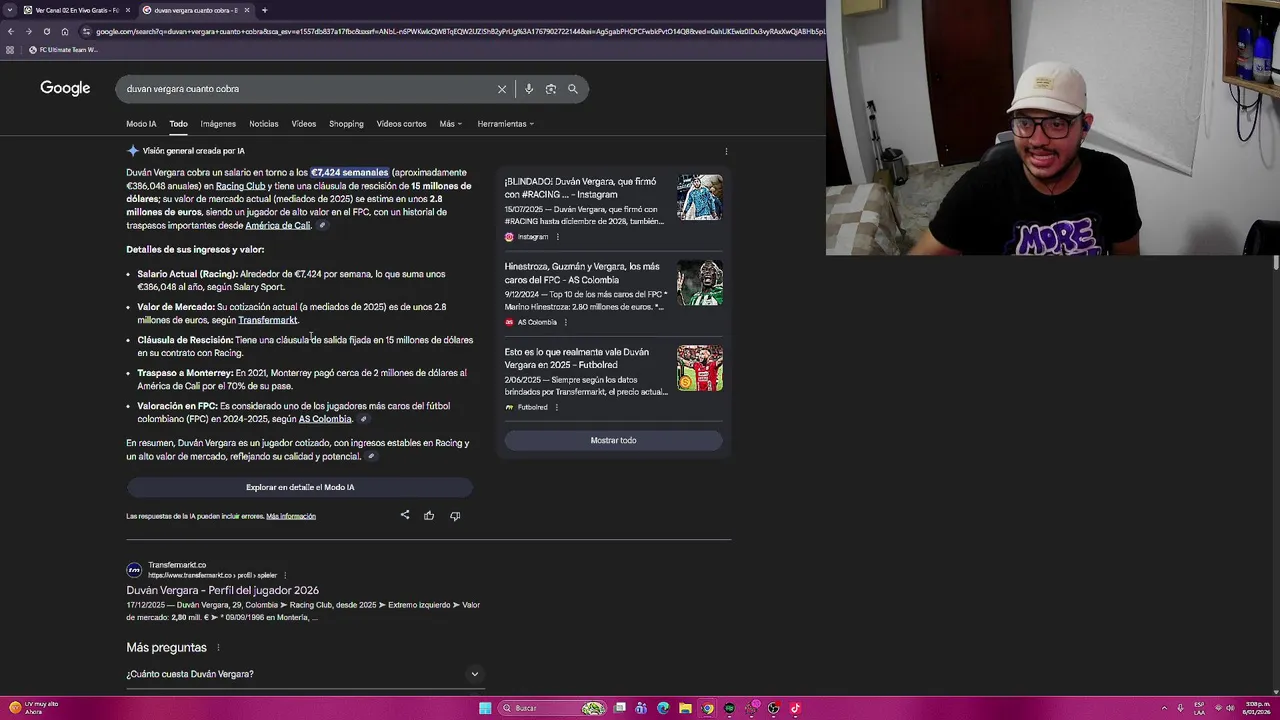Screen dimensions: 1280x720
Task: Open options for the Instagram source
Action: click(x=557, y=237)
